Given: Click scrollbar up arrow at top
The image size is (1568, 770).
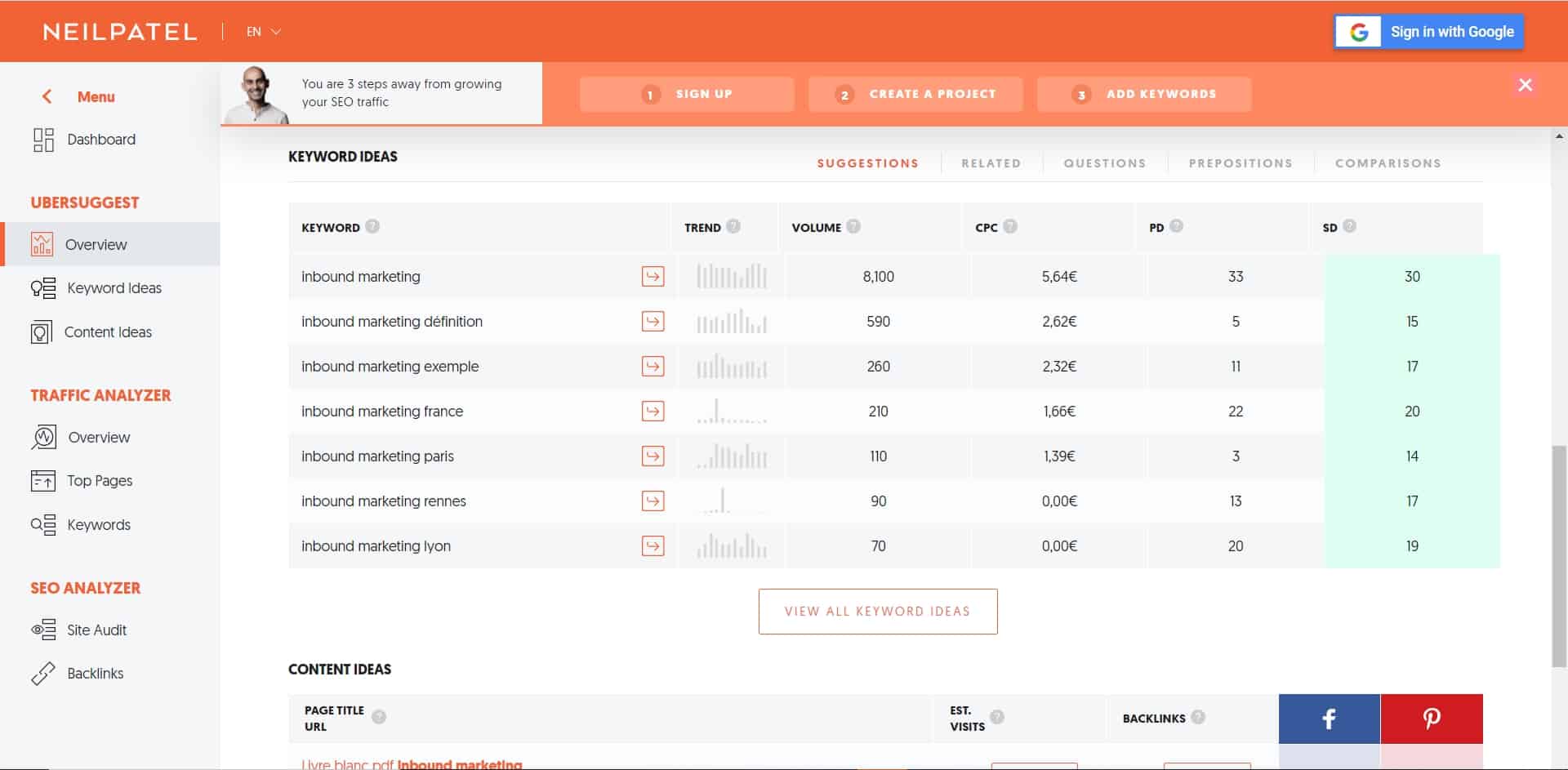Looking at the screenshot, I should coord(1559,136).
